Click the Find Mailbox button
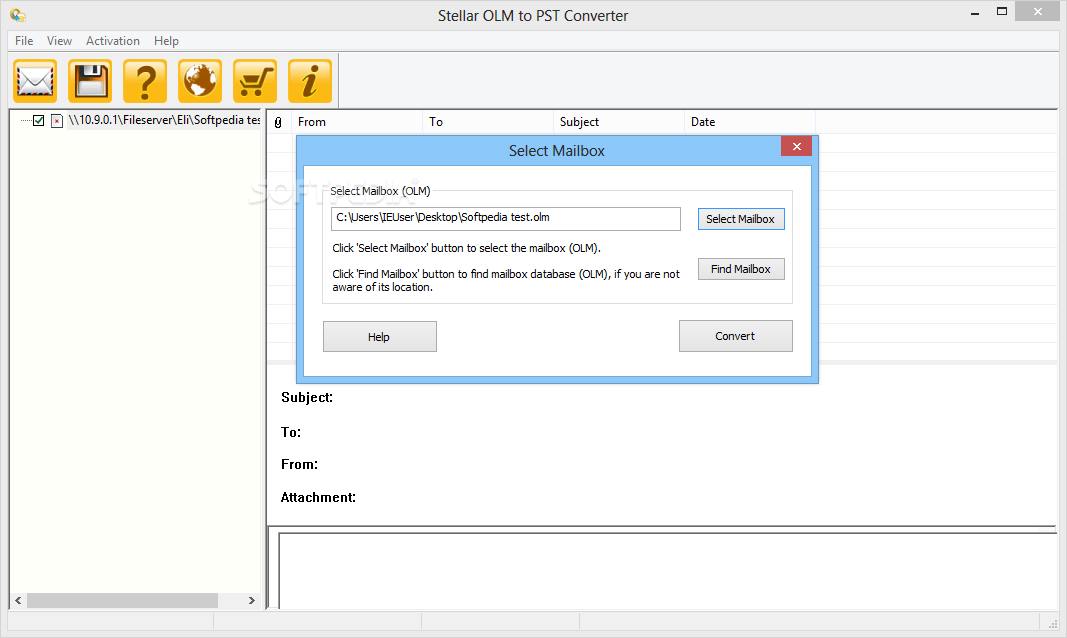This screenshot has height=638, width=1067. (x=741, y=269)
